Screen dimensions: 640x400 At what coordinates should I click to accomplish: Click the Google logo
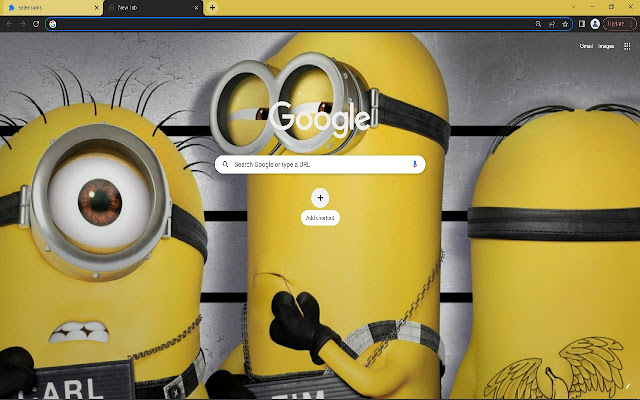coord(320,119)
